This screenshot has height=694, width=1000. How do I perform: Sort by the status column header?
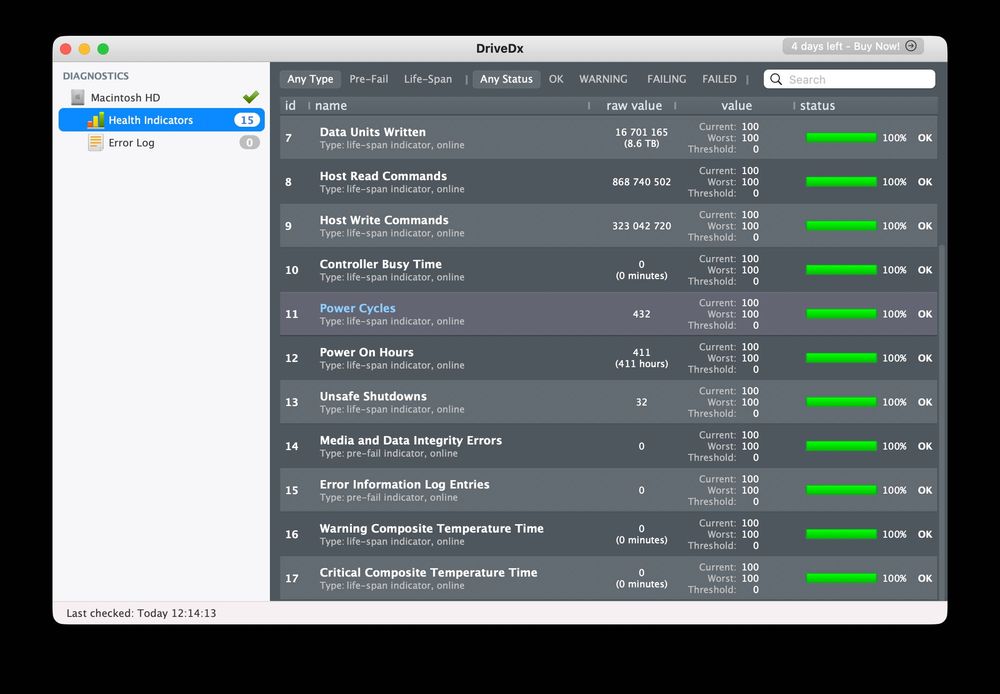coord(818,106)
